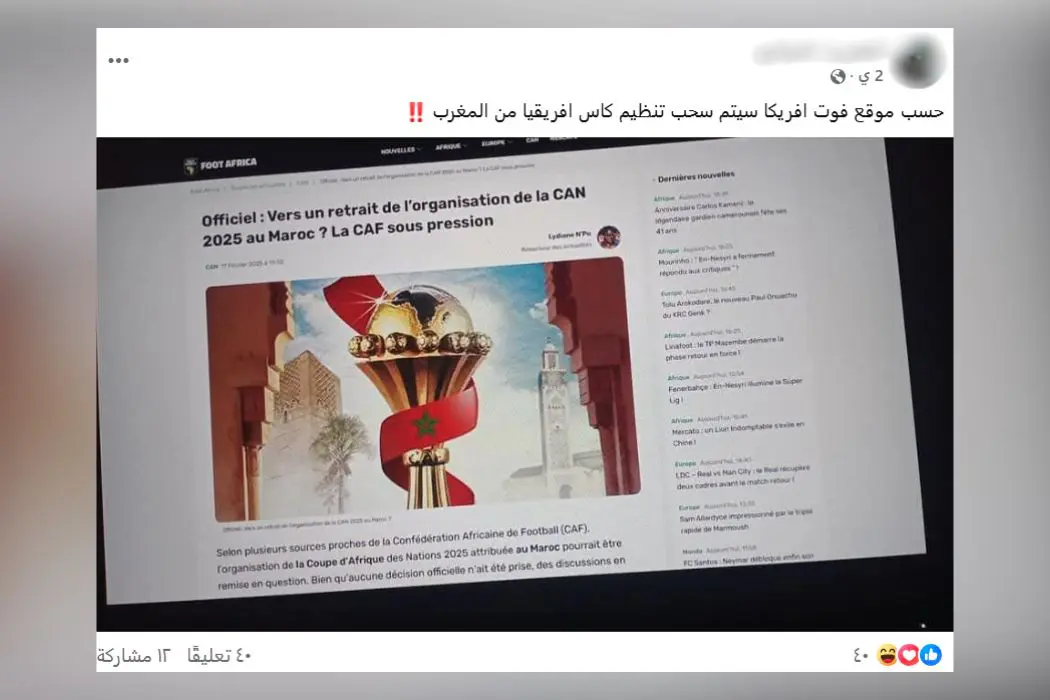The width and height of the screenshot is (1050, 700).
Task: Click the image caption below the trophy picture
Action: coord(307,524)
